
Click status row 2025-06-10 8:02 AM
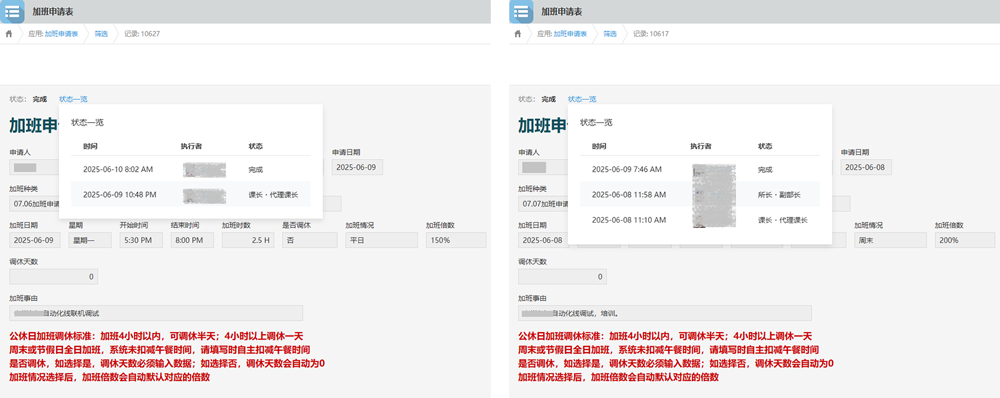(191, 170)
